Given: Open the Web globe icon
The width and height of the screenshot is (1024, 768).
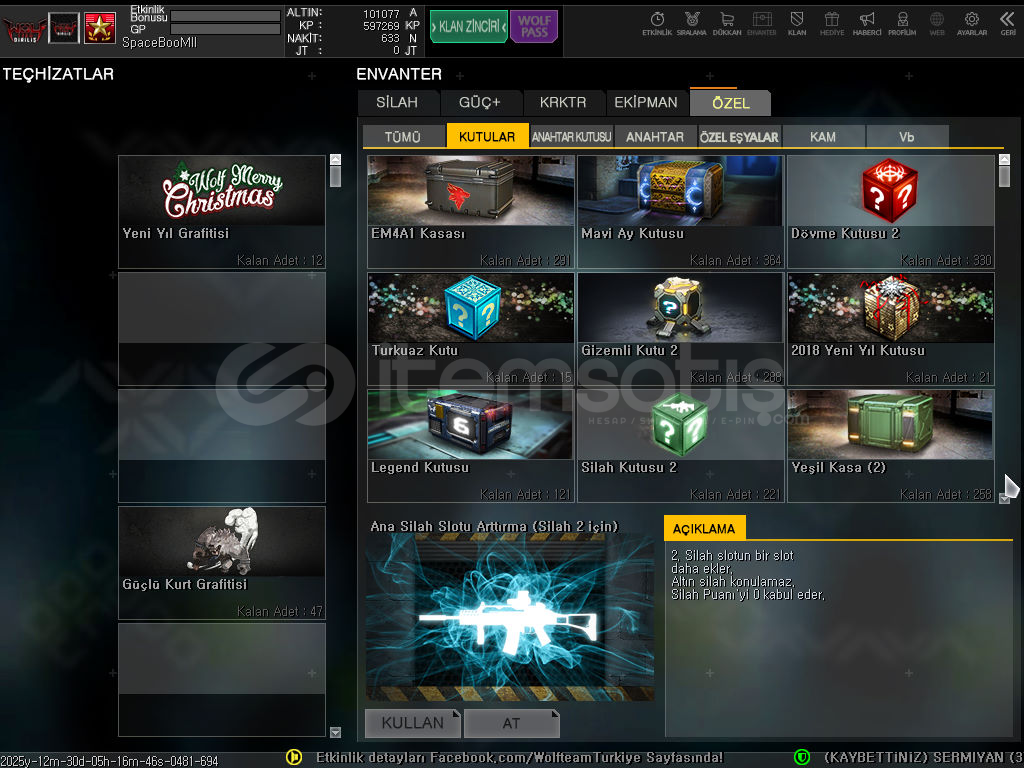Looking at the screenshot, I should 936,24.
